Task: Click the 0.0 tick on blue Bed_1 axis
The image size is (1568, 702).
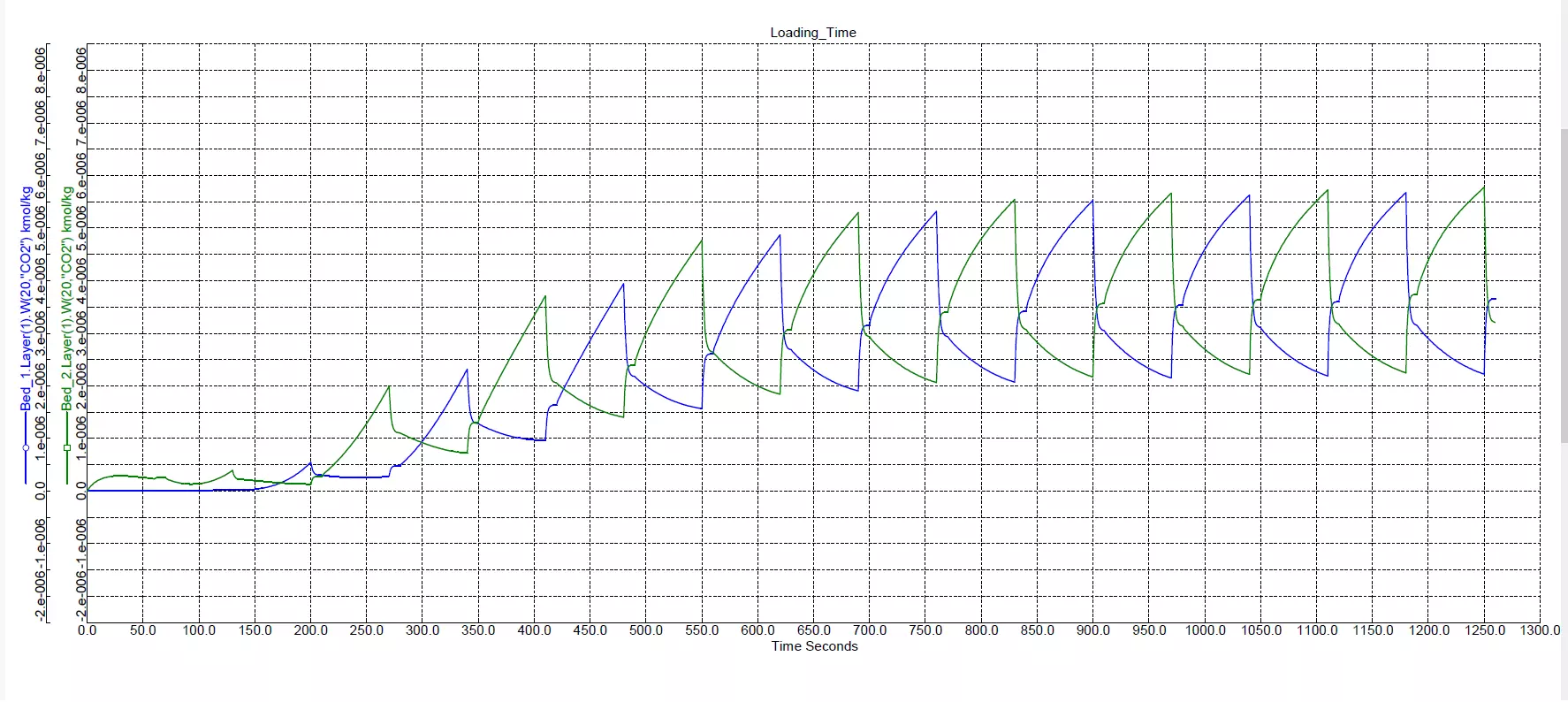Action: click(41, 491)
